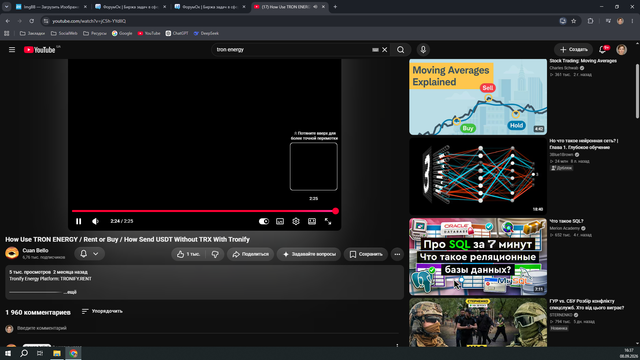
Task: Open the on-screen keyboard in search box
Action: pos(375,50)
